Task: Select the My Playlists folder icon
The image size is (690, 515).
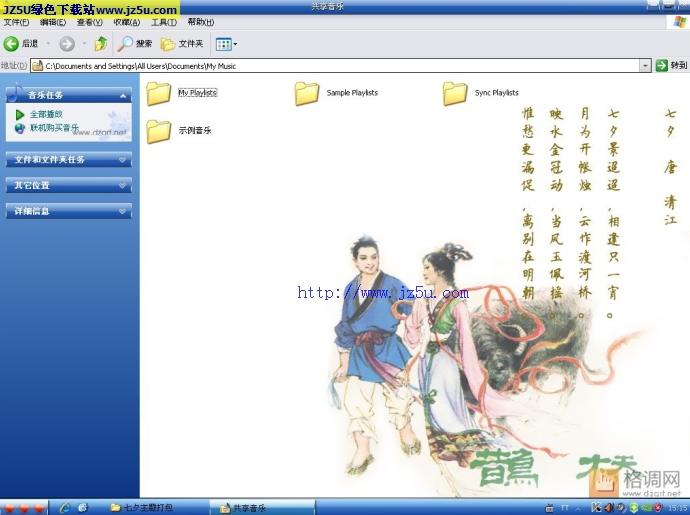Action: [158, 94]
